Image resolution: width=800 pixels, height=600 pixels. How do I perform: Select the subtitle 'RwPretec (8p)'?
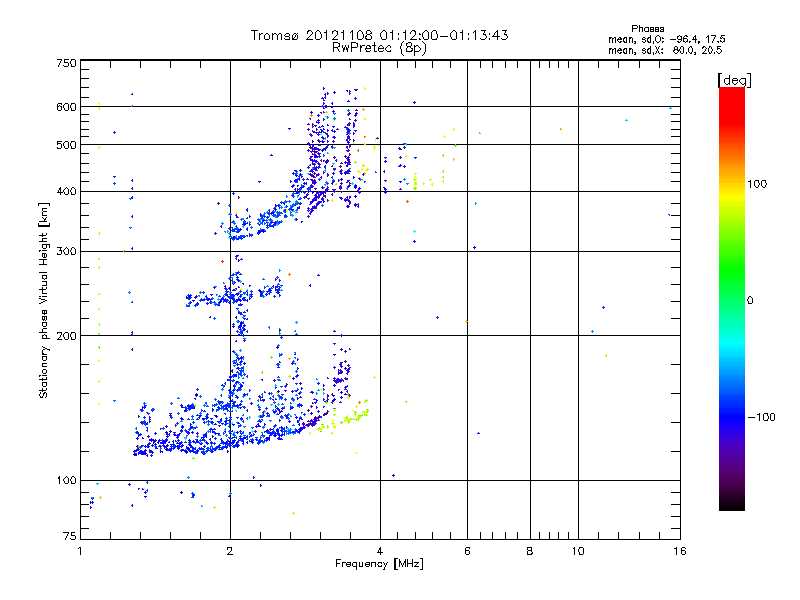(379, 48)
